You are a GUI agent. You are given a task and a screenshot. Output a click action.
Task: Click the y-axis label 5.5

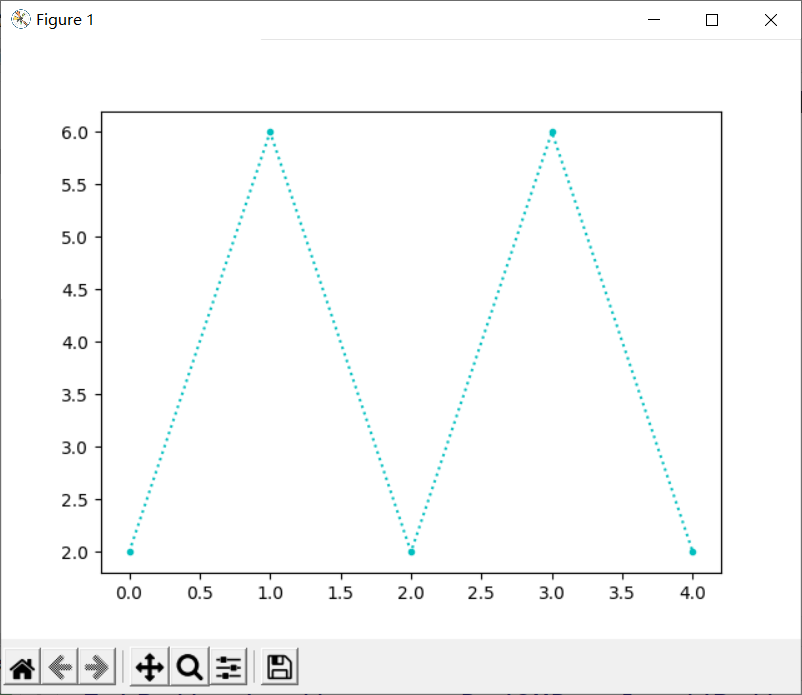click(75, 185)
